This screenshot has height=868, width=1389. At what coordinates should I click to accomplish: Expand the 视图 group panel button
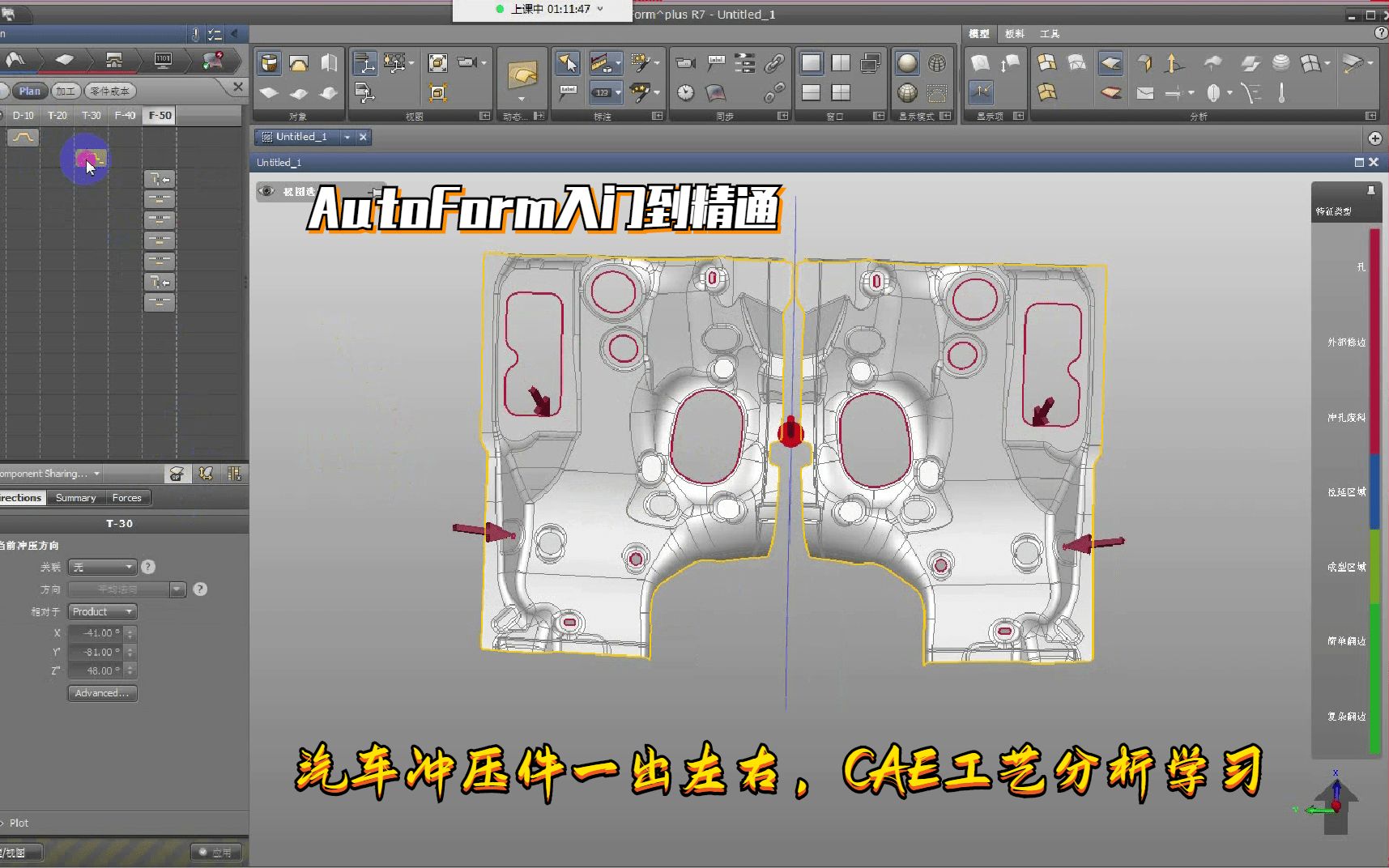[484, 117]
